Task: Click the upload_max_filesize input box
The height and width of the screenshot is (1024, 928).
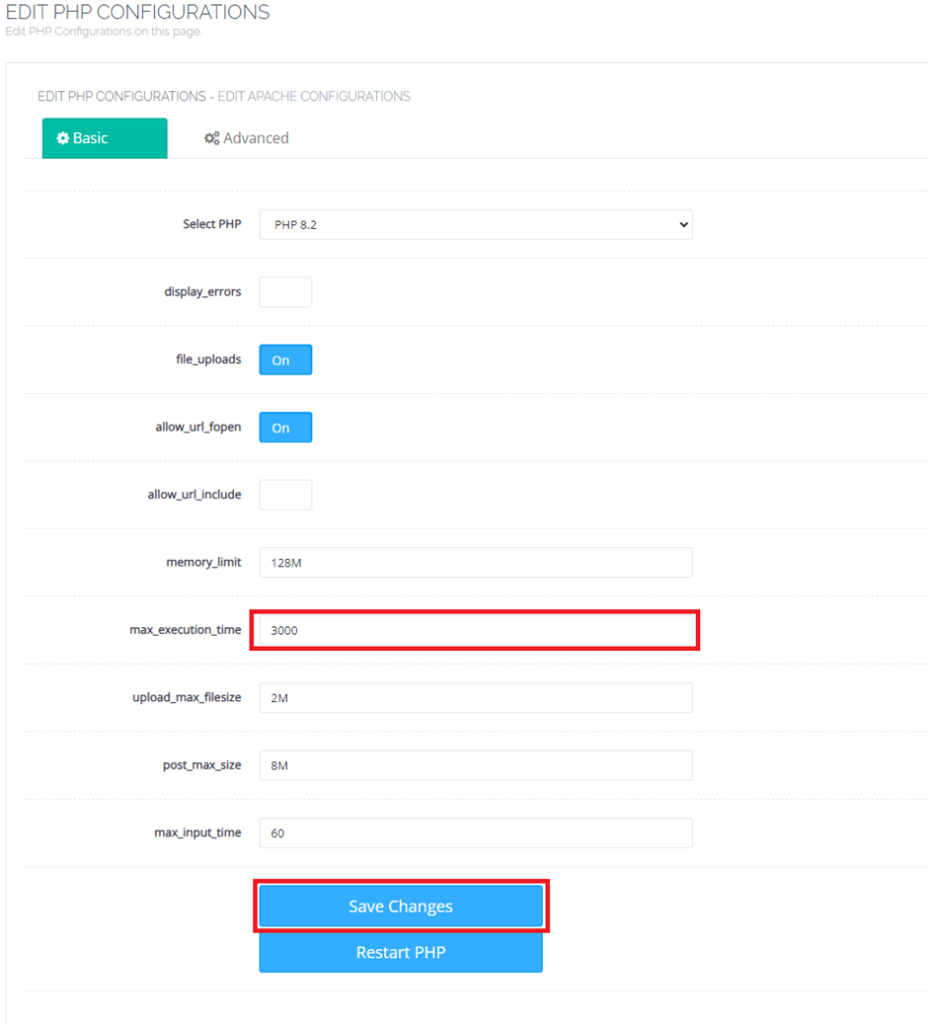Action: point(476,697)
